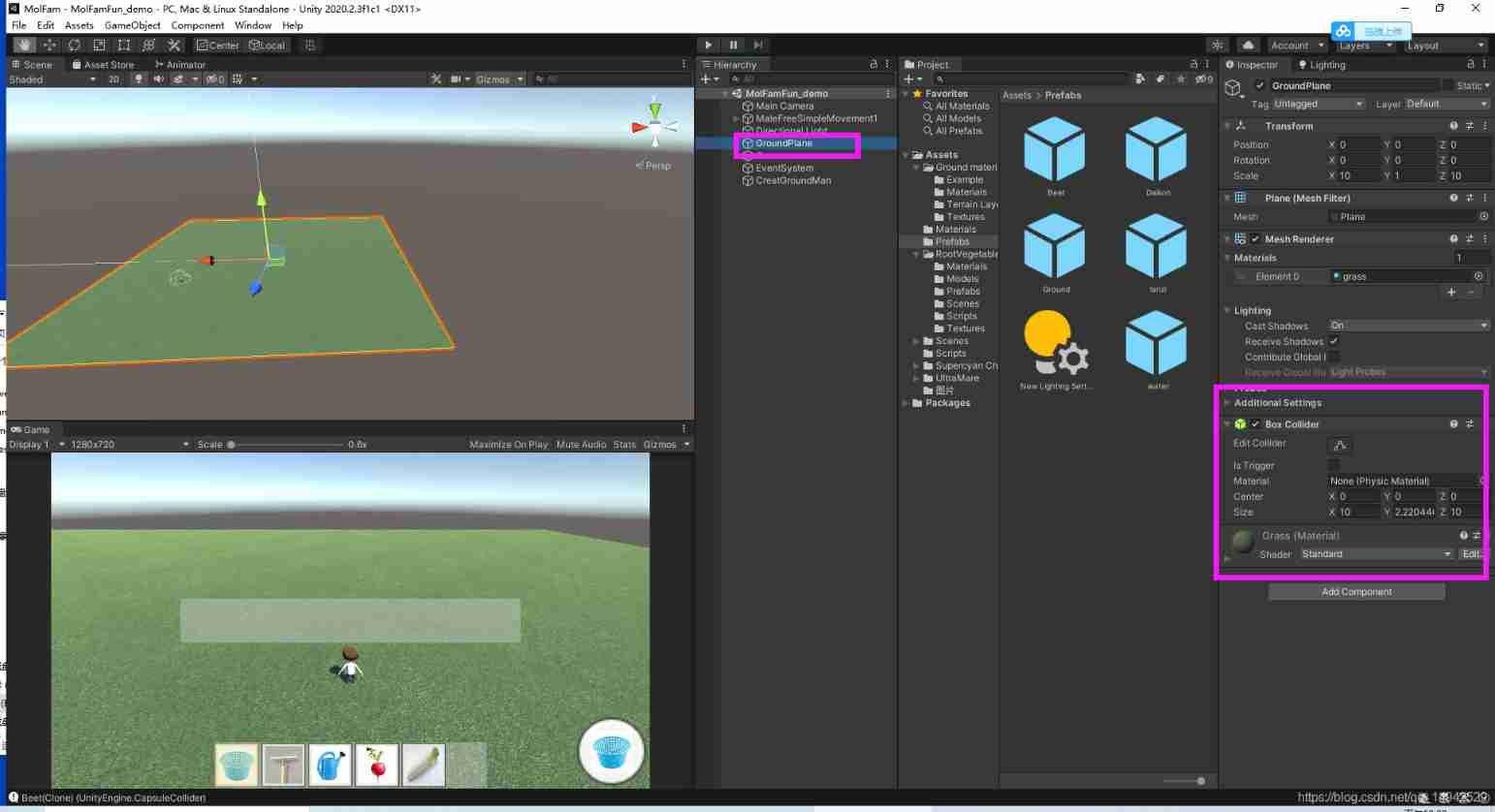Click the Scene orientation gizmo
Screen dimensions: 1495x812
tap(654, 124)
